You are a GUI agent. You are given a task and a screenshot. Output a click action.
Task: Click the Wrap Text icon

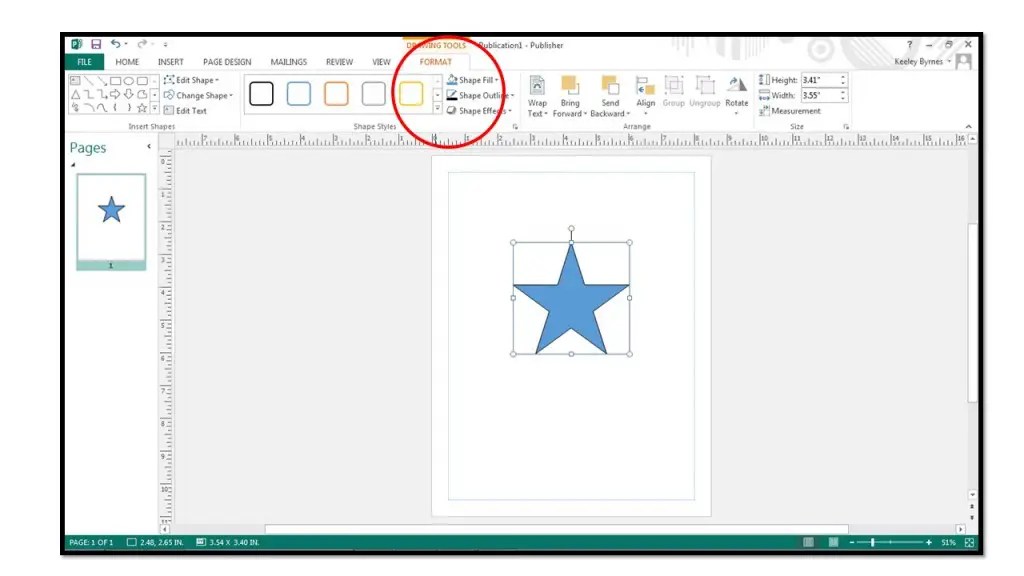537,90
